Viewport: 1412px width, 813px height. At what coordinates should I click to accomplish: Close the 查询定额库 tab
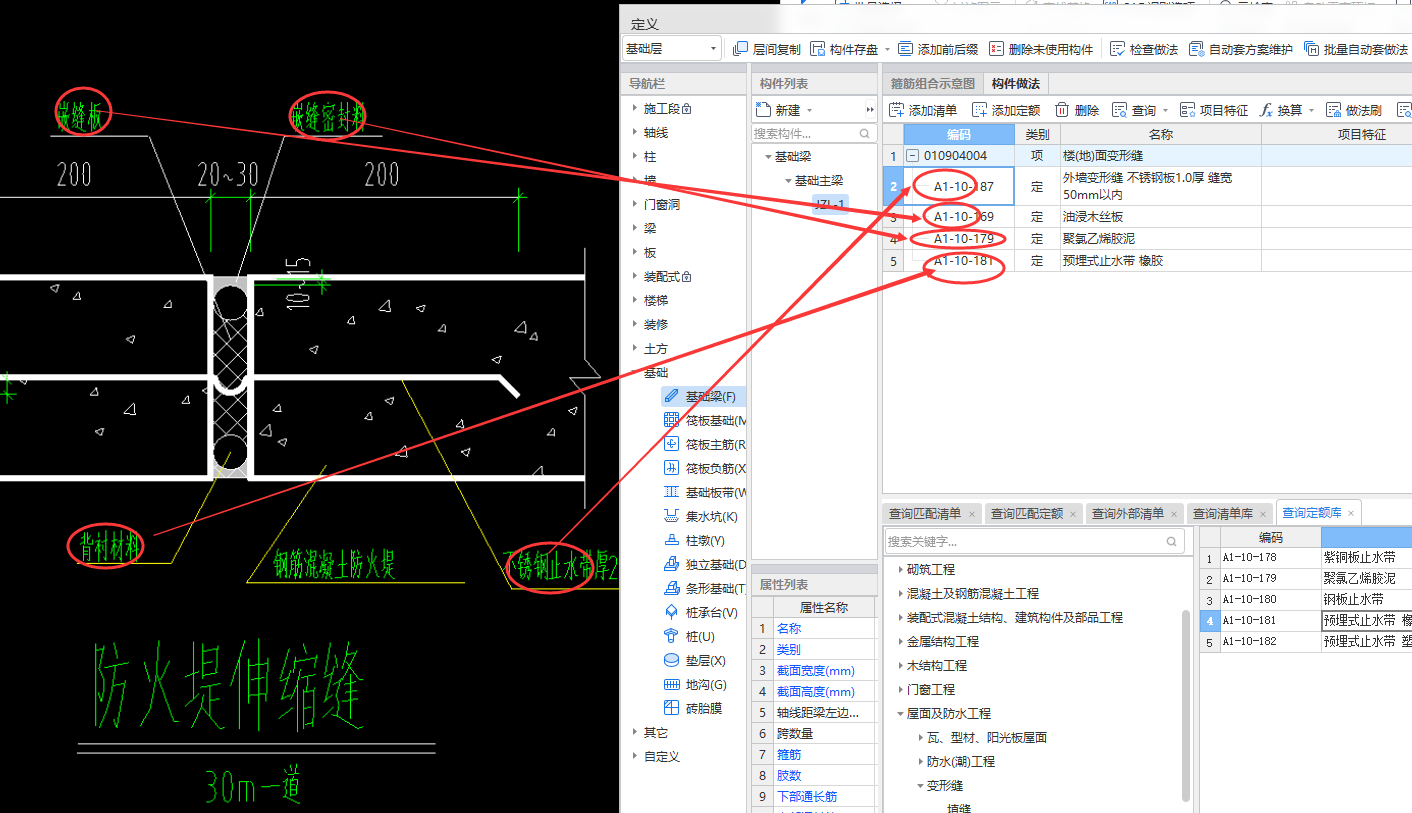pos(1351,513)
